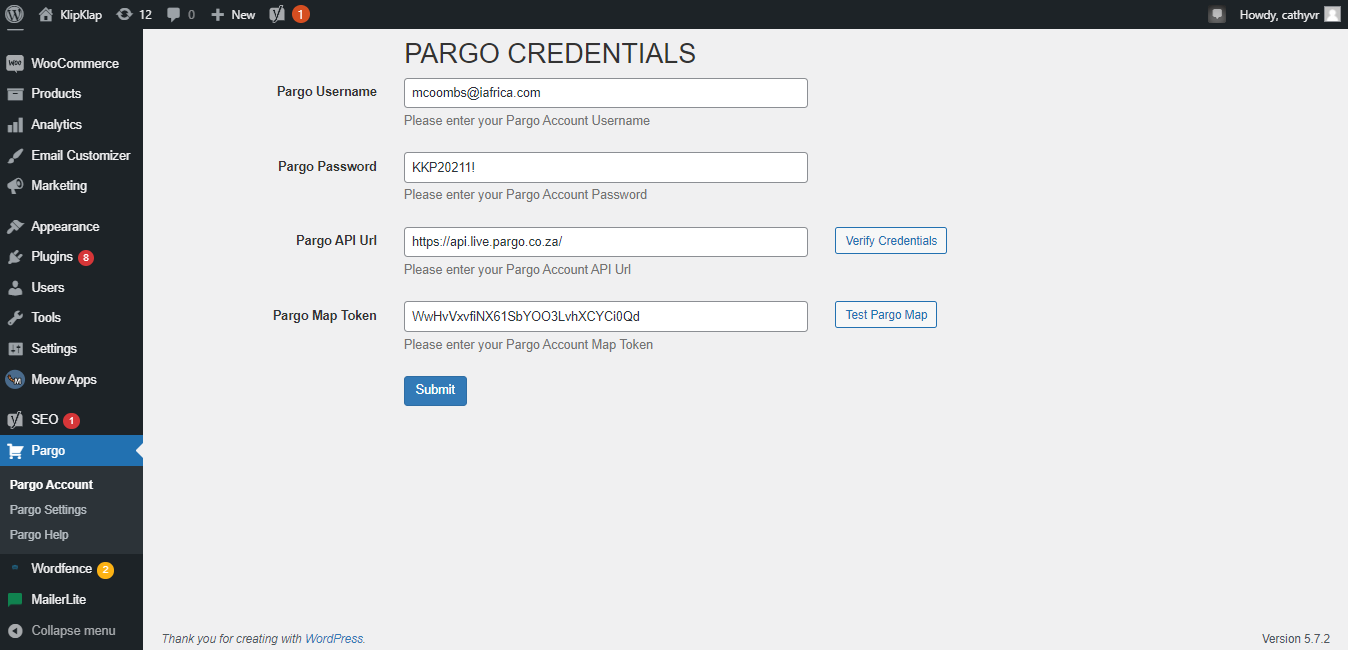The width and height of the screenshot is (1348, 650).
Task: Open the WooCommerce menu icon
Action: pos(16,62)
